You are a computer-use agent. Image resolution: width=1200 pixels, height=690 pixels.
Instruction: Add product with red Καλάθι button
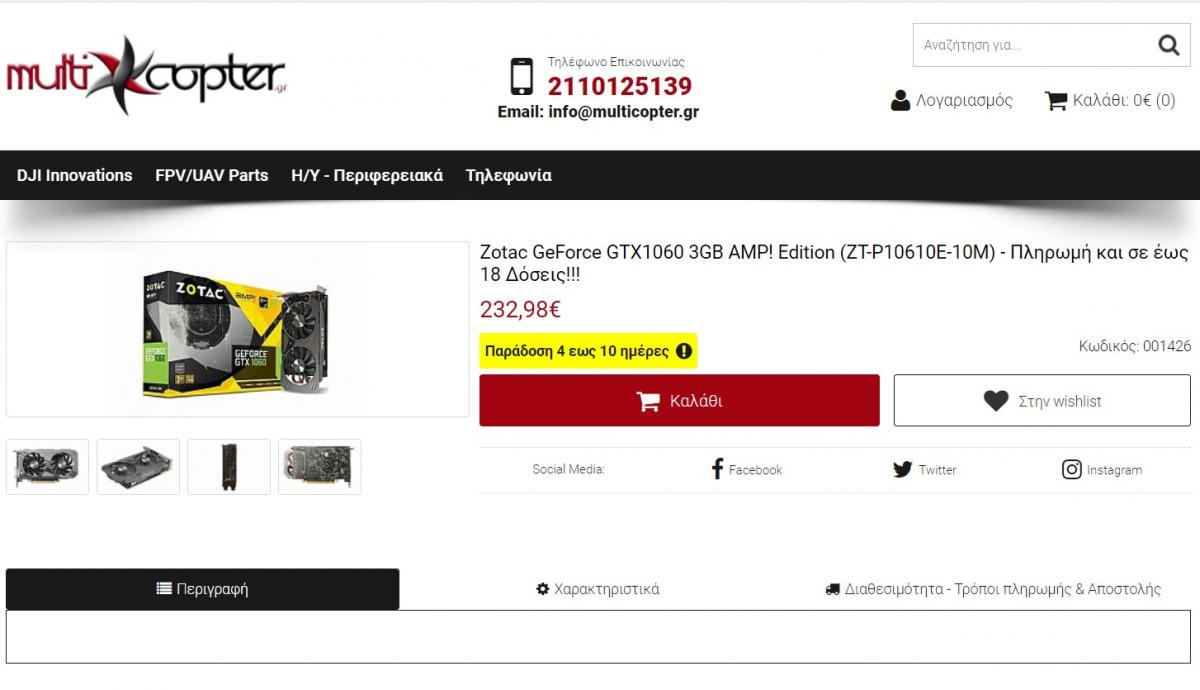click(679, 401)
